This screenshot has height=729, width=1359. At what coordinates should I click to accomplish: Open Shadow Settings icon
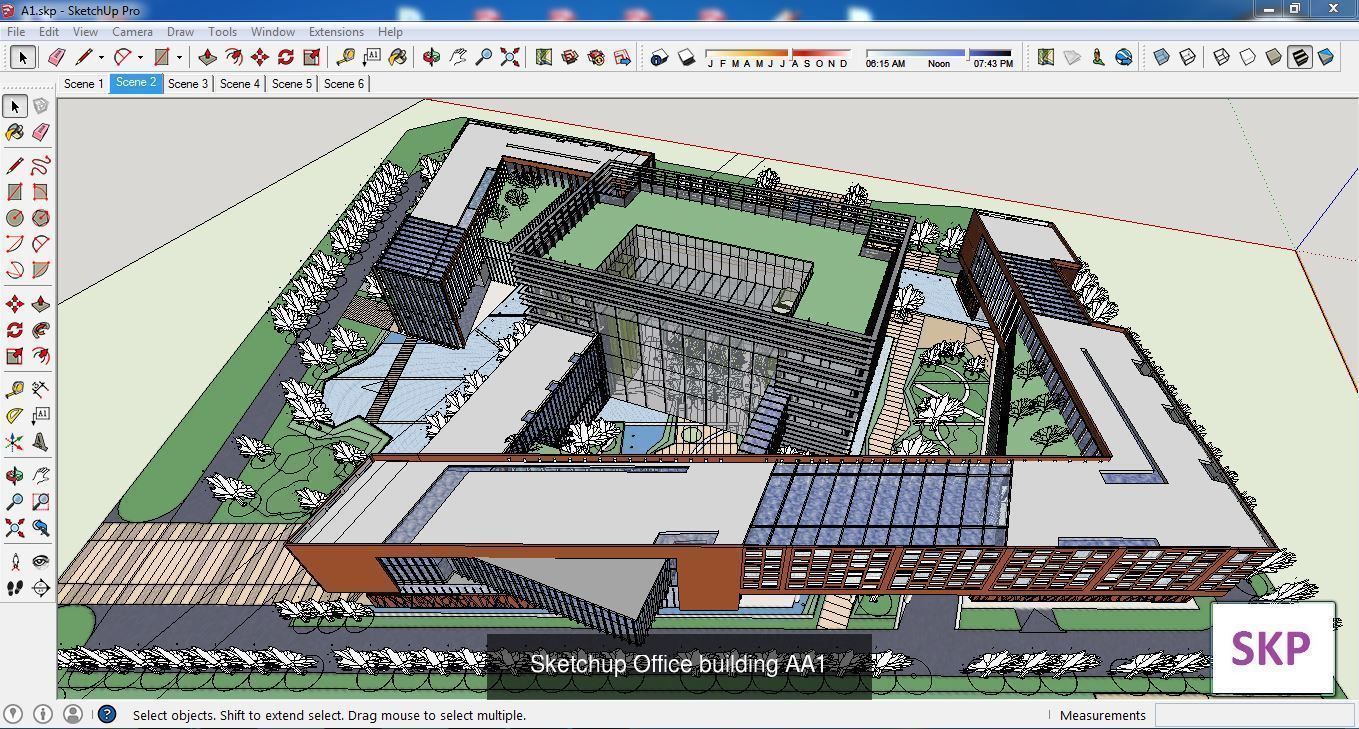659,57
